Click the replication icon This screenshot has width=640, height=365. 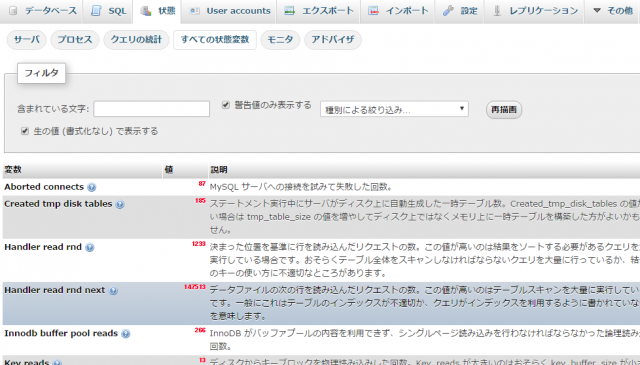tap(497, 11)
